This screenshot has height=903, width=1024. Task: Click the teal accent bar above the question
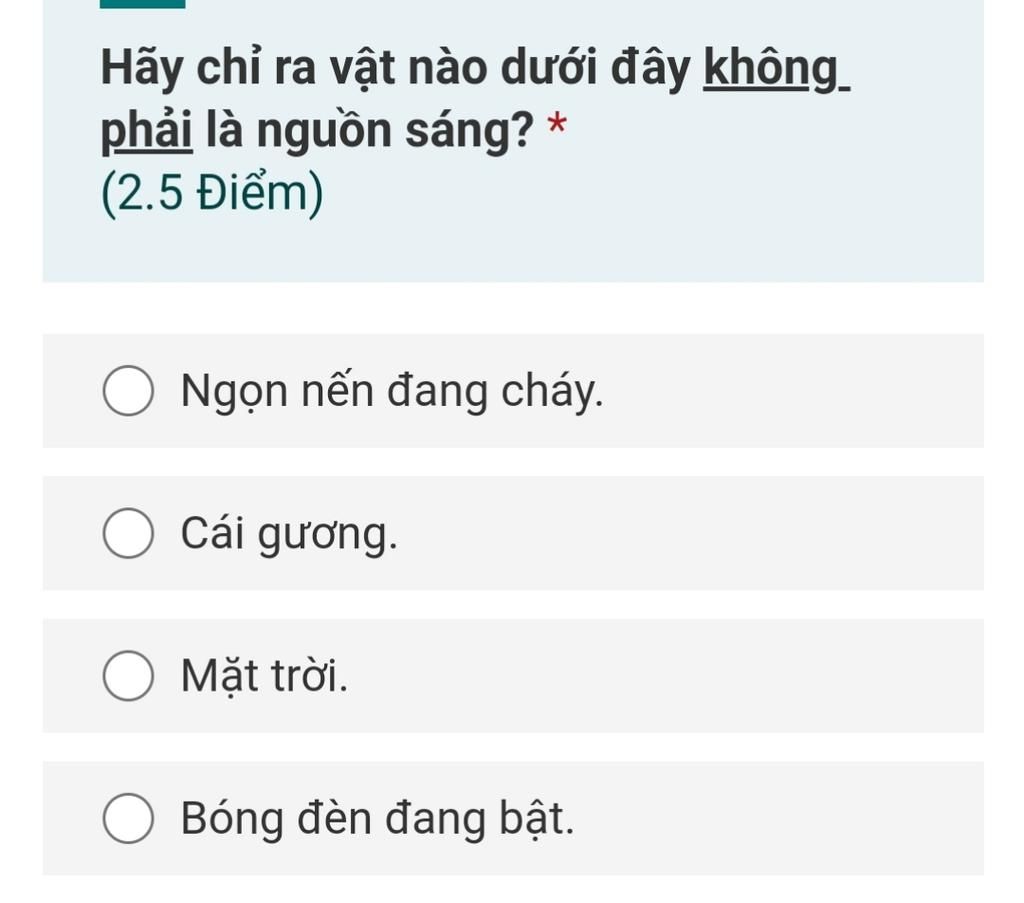click(x=142, y=3)
